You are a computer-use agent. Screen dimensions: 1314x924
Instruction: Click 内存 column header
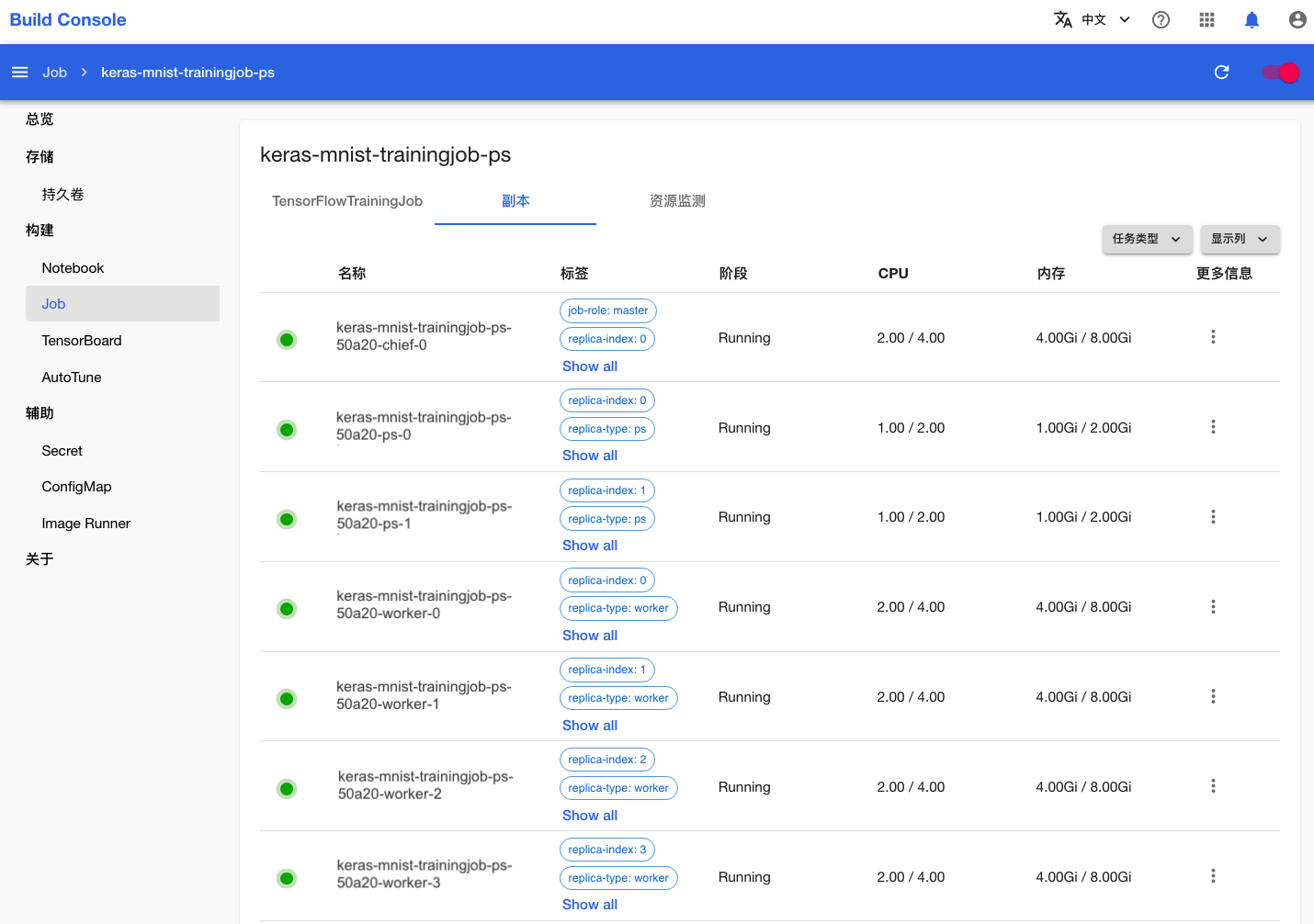[x=1051, y=274]
